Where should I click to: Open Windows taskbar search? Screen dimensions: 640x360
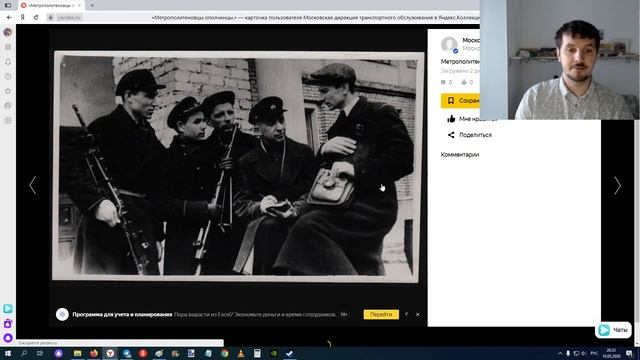point(24,353)
